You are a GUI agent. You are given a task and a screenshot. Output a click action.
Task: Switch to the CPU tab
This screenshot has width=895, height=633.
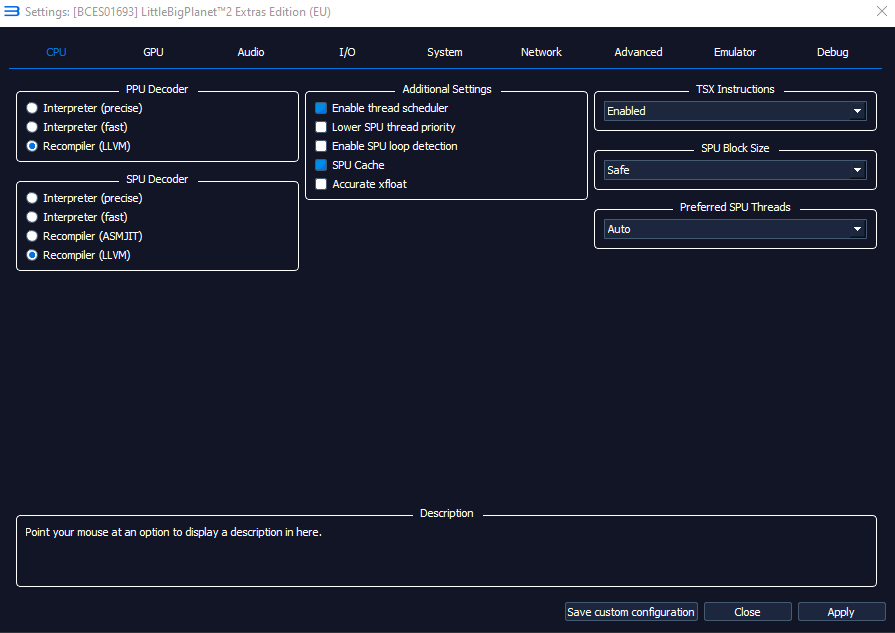click(56, 52)
